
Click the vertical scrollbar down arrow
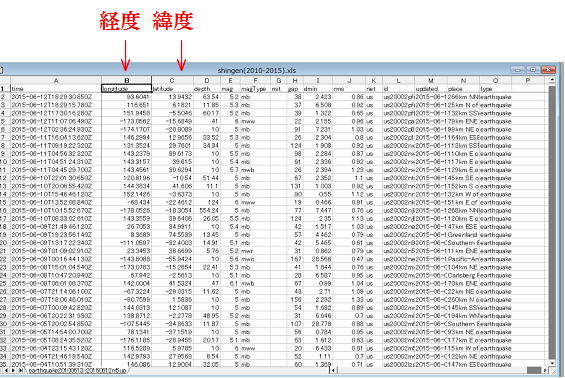click(x=552, y=363)
